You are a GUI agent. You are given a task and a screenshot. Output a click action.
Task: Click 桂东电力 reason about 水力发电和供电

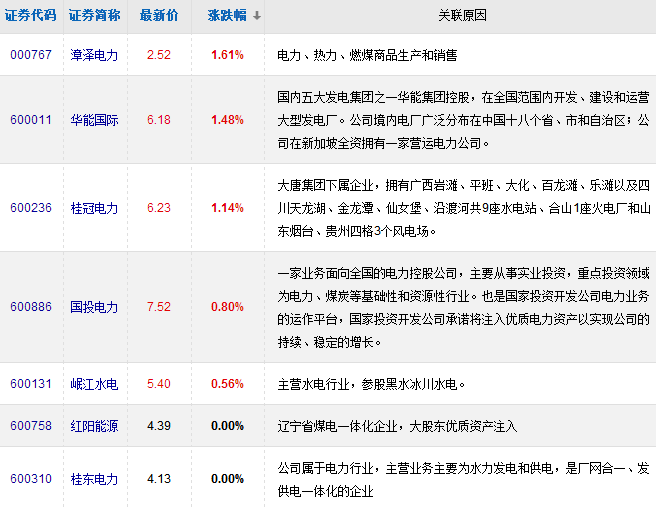click(463, 479)
